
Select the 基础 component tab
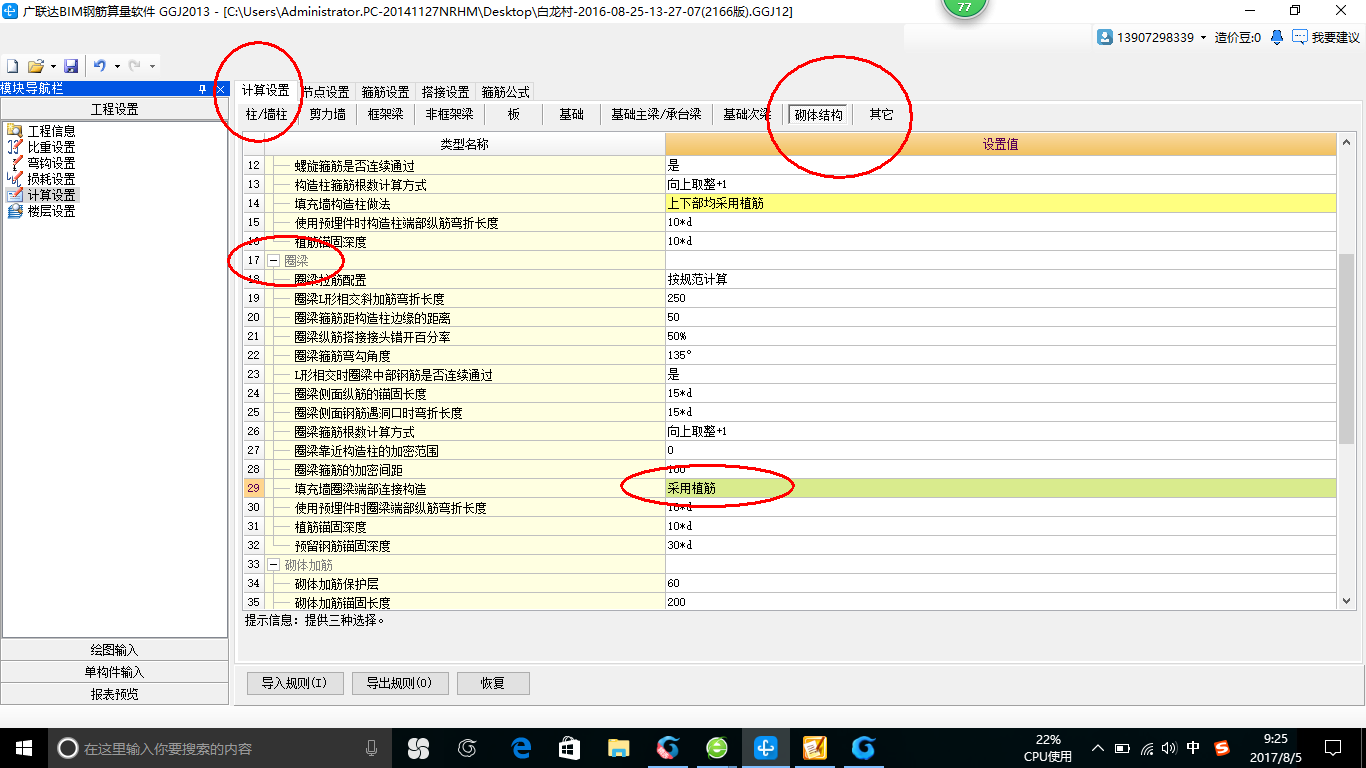click(x=571, y=115)
